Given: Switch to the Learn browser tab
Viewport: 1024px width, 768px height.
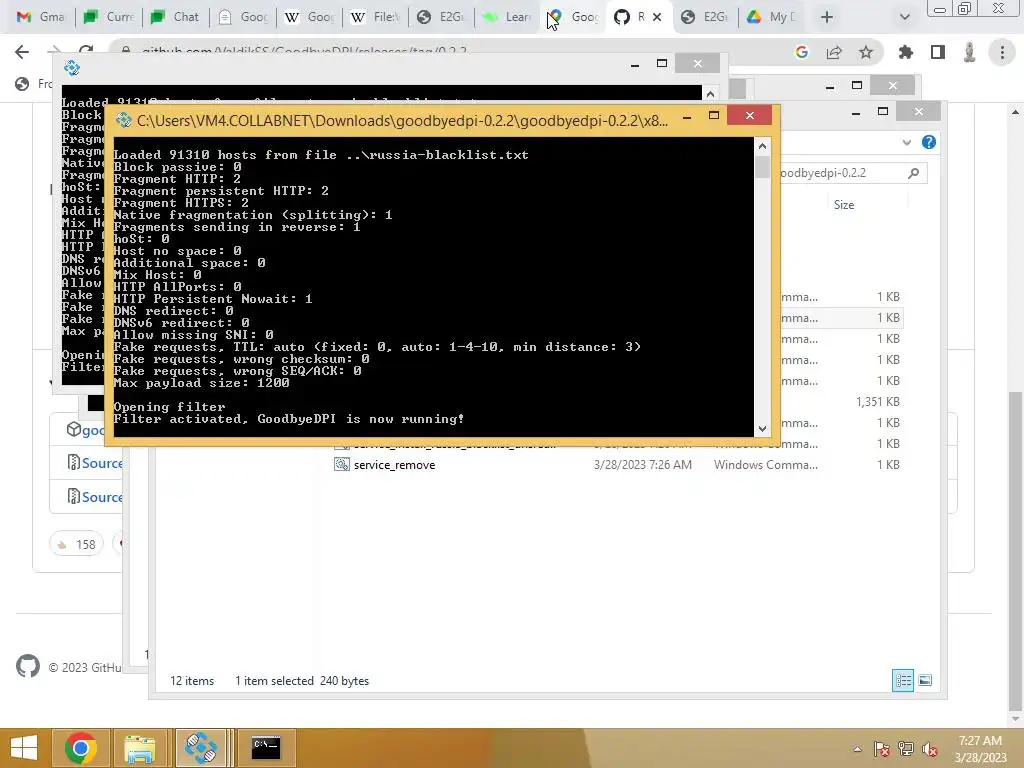Looking at the screenshot, I should (x=507, y=17).
